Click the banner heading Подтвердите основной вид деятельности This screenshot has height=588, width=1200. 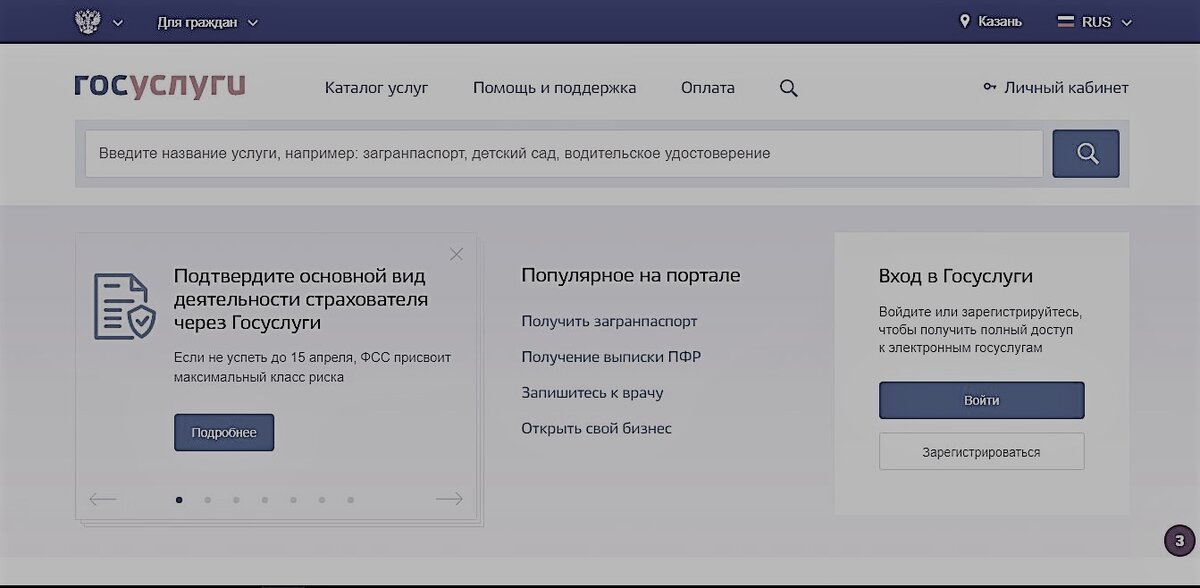point(301,299)
